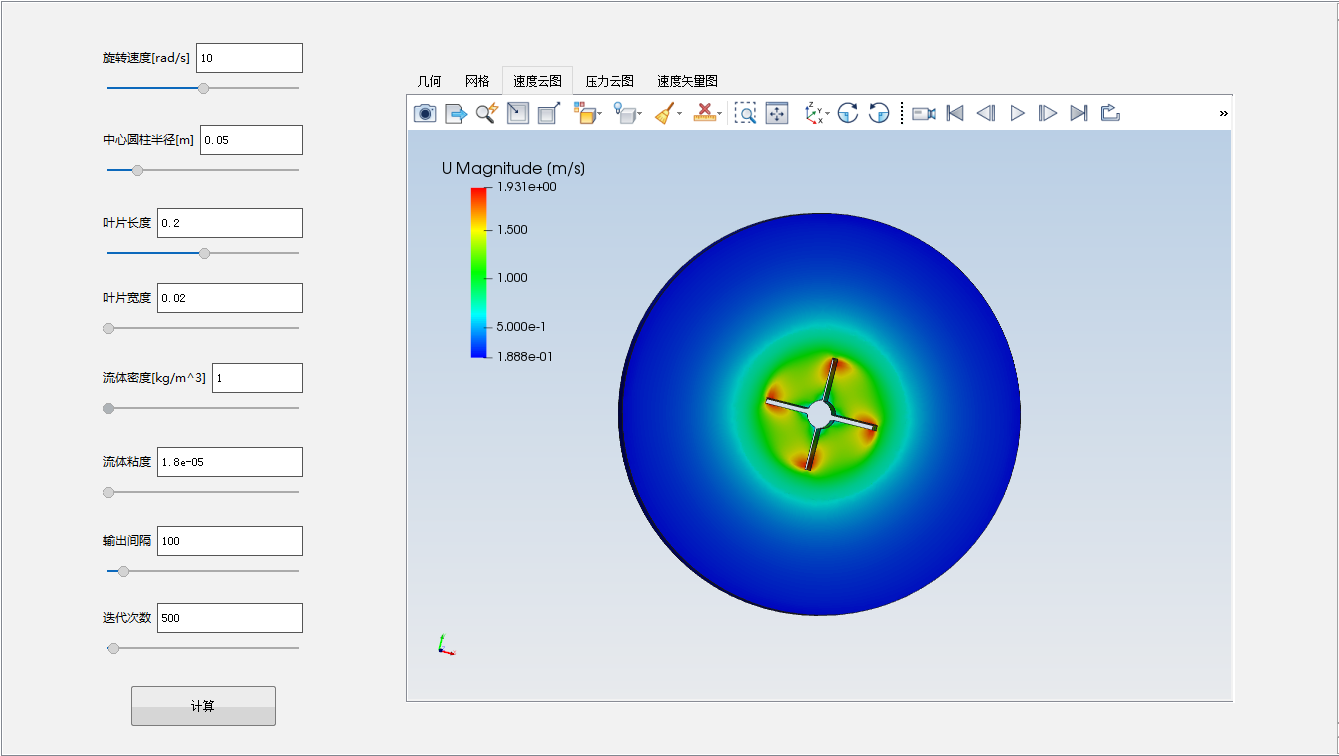Open the XYZ axes orientation dropdown

coord(817,113)
